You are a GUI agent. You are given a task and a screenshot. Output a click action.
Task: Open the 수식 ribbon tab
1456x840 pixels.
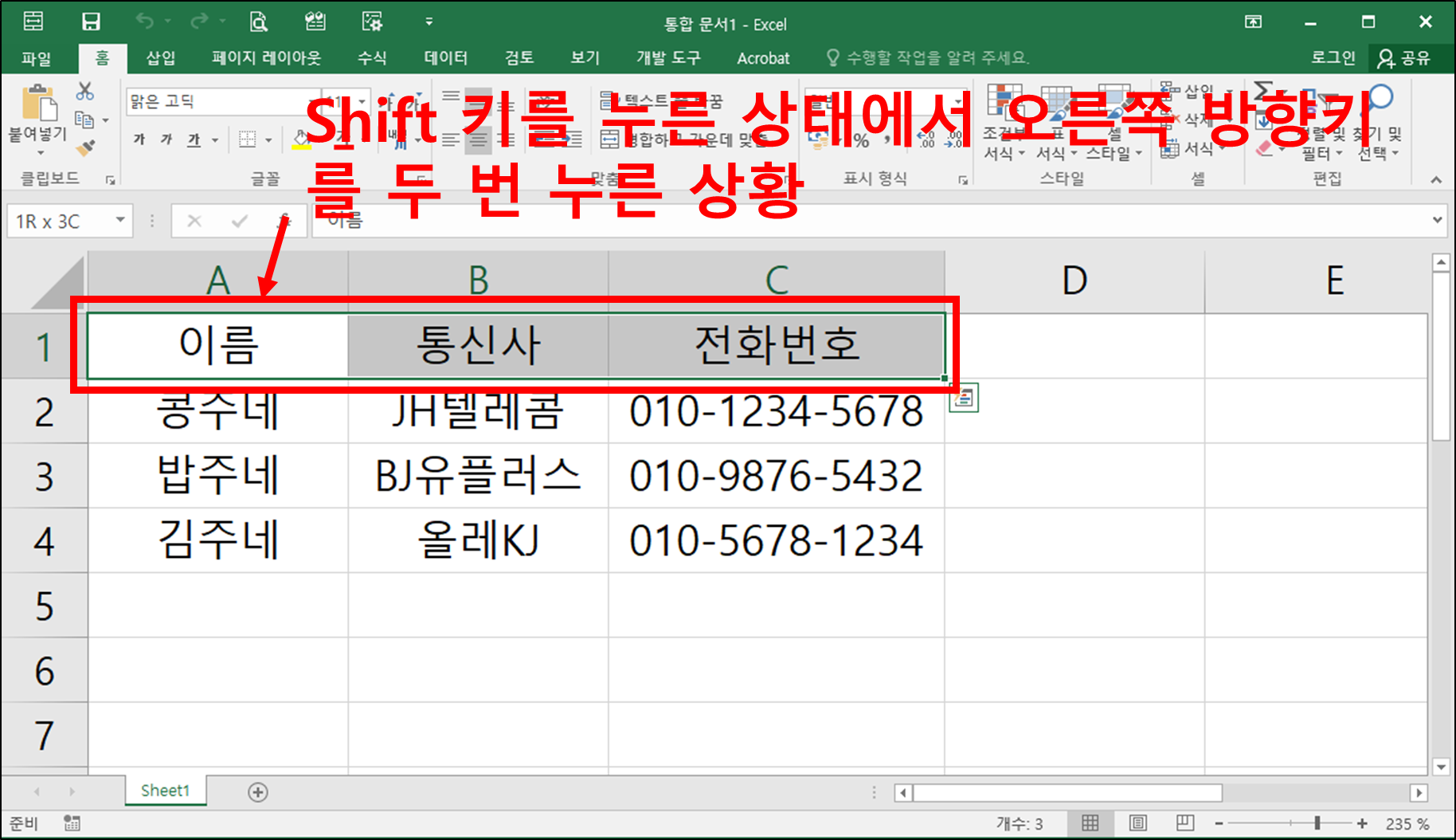372,57
